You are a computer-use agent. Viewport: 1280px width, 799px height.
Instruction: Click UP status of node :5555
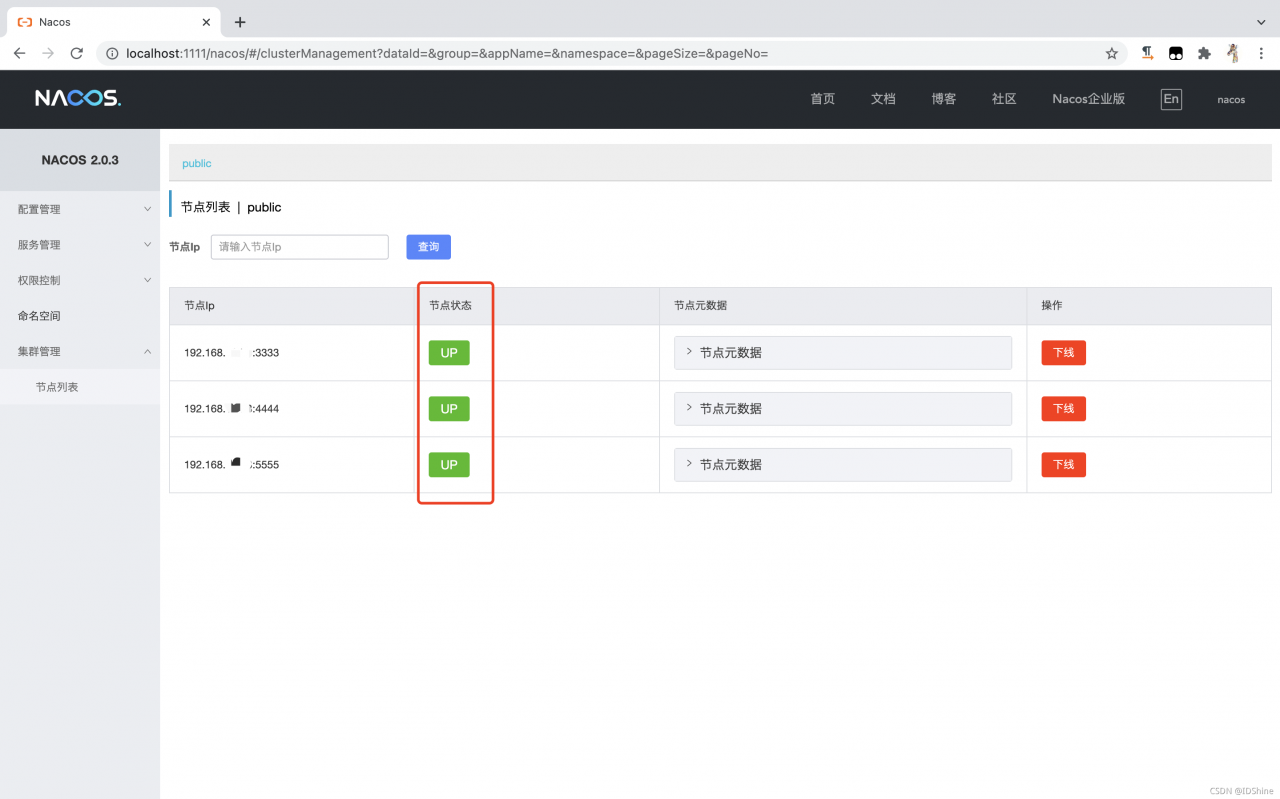(x=449, y=465)
